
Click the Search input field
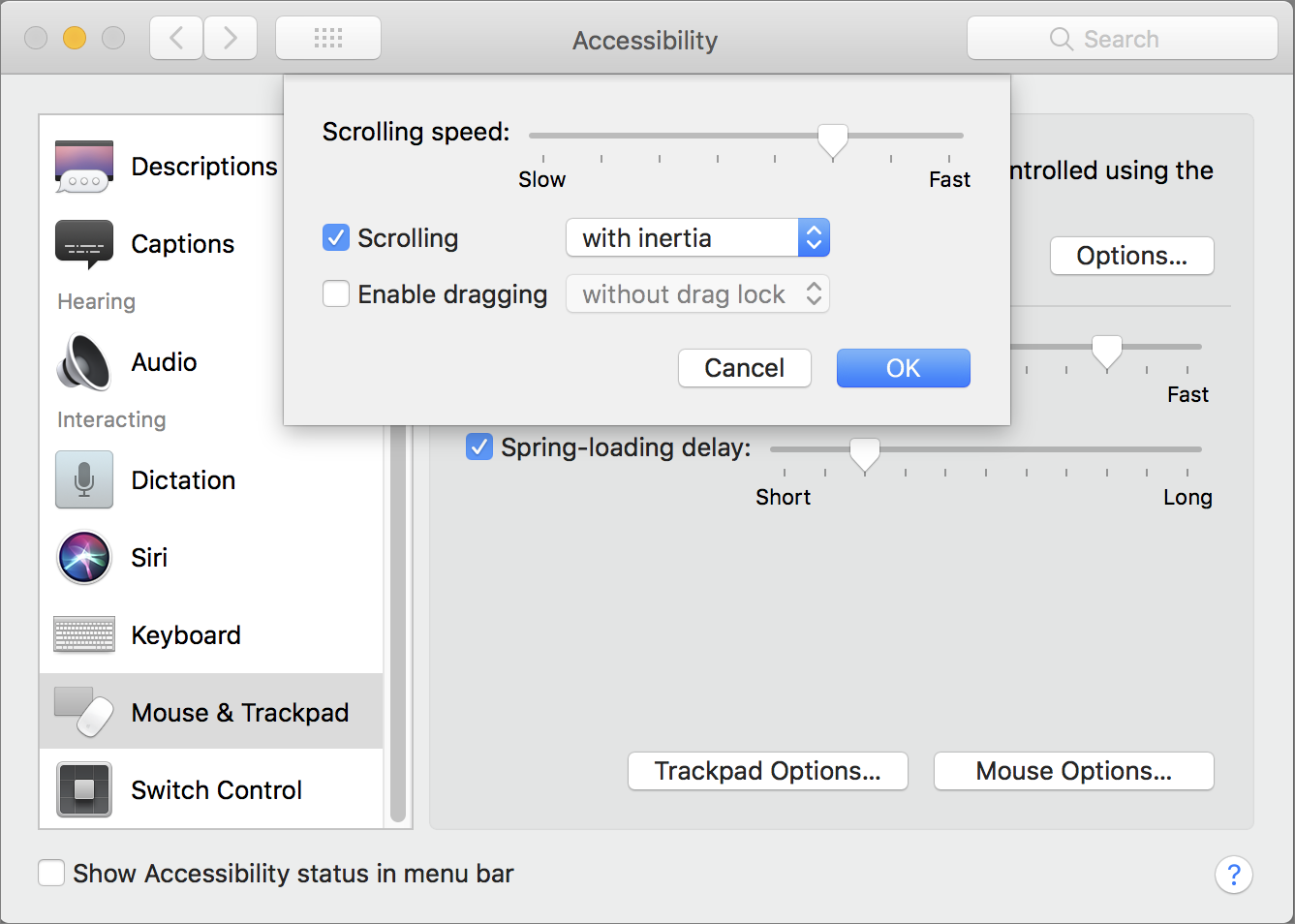[x=1123, y=39]
